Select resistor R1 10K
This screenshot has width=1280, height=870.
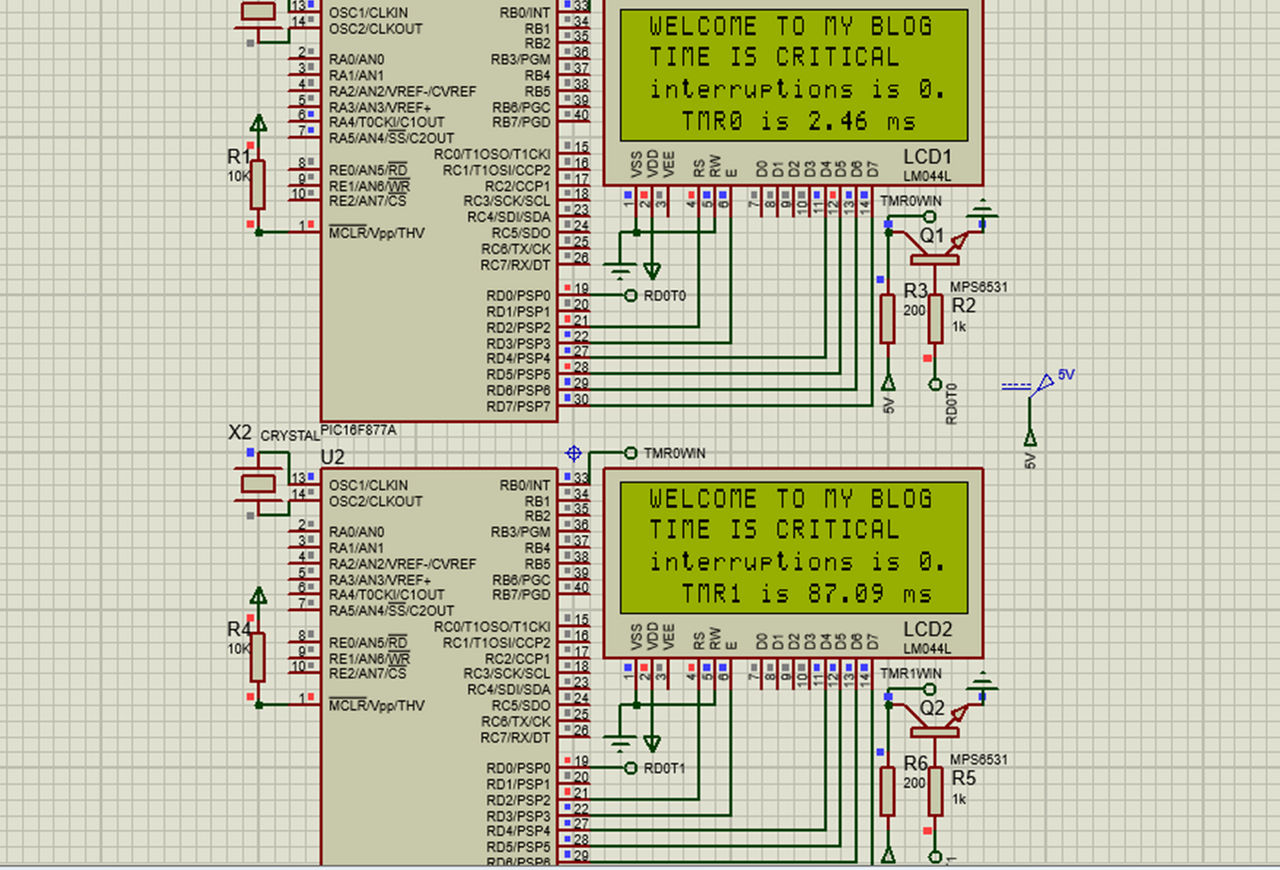point(258,185)
